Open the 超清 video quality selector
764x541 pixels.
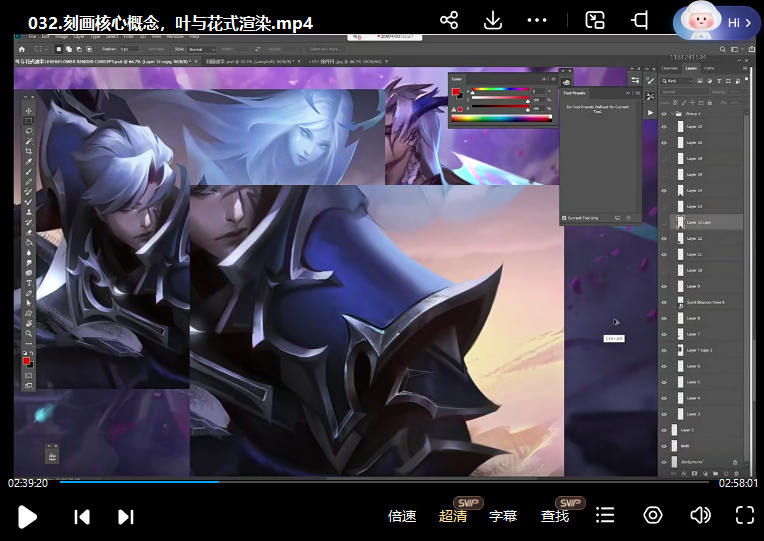[453, 516]
